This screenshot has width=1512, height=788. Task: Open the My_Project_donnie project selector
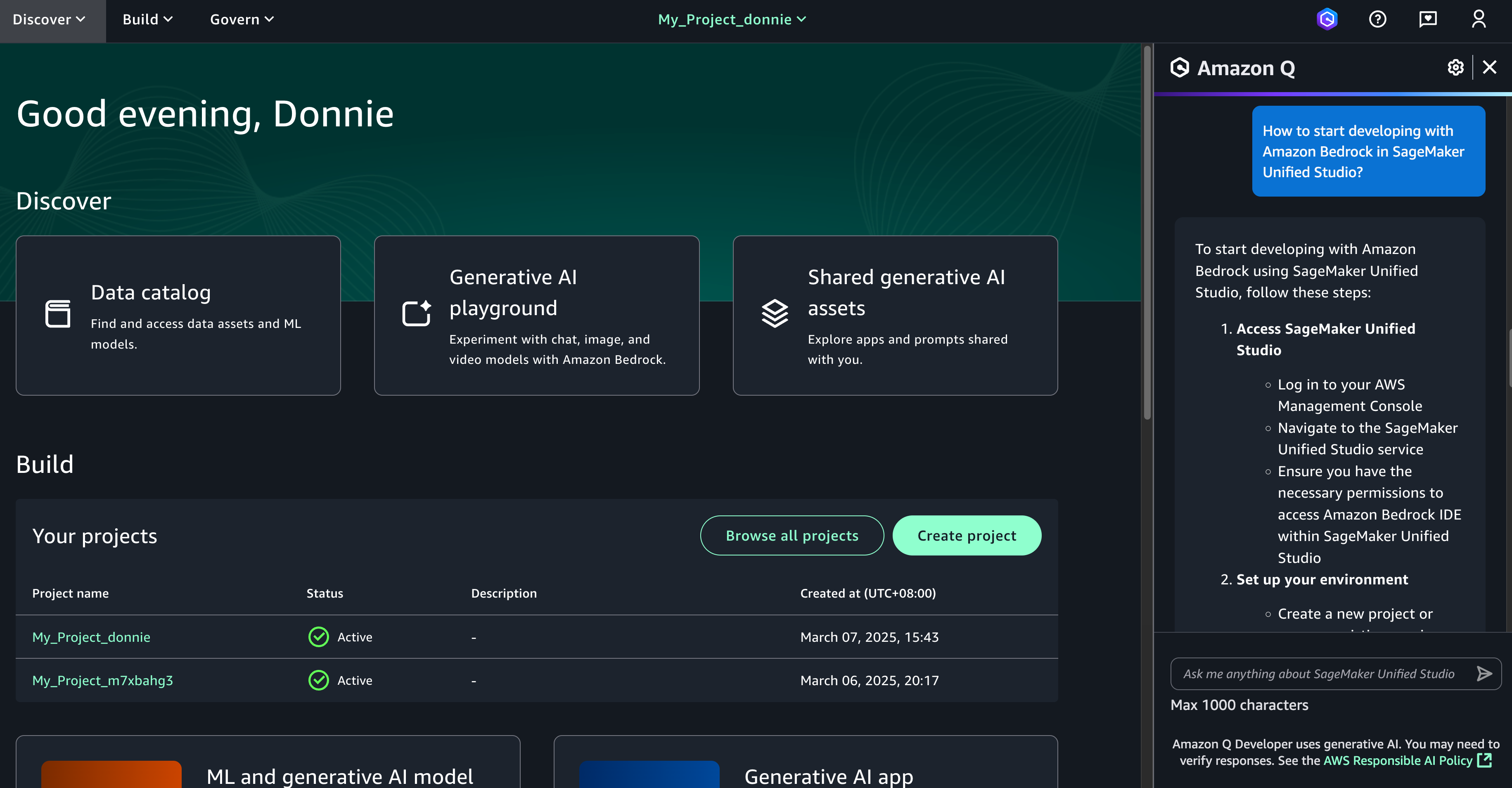point(731,19)
